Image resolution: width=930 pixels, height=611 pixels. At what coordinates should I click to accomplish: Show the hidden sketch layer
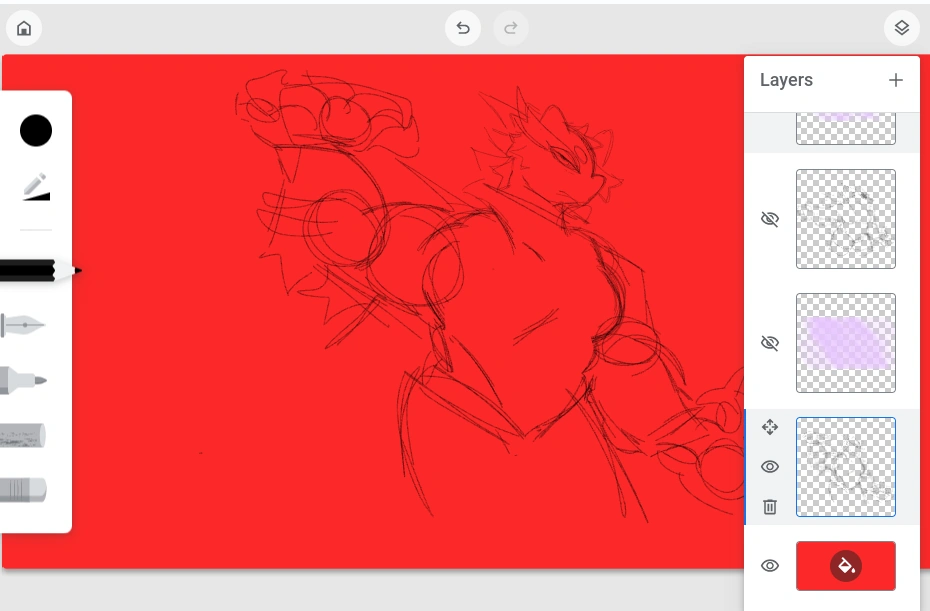(769, 218)
